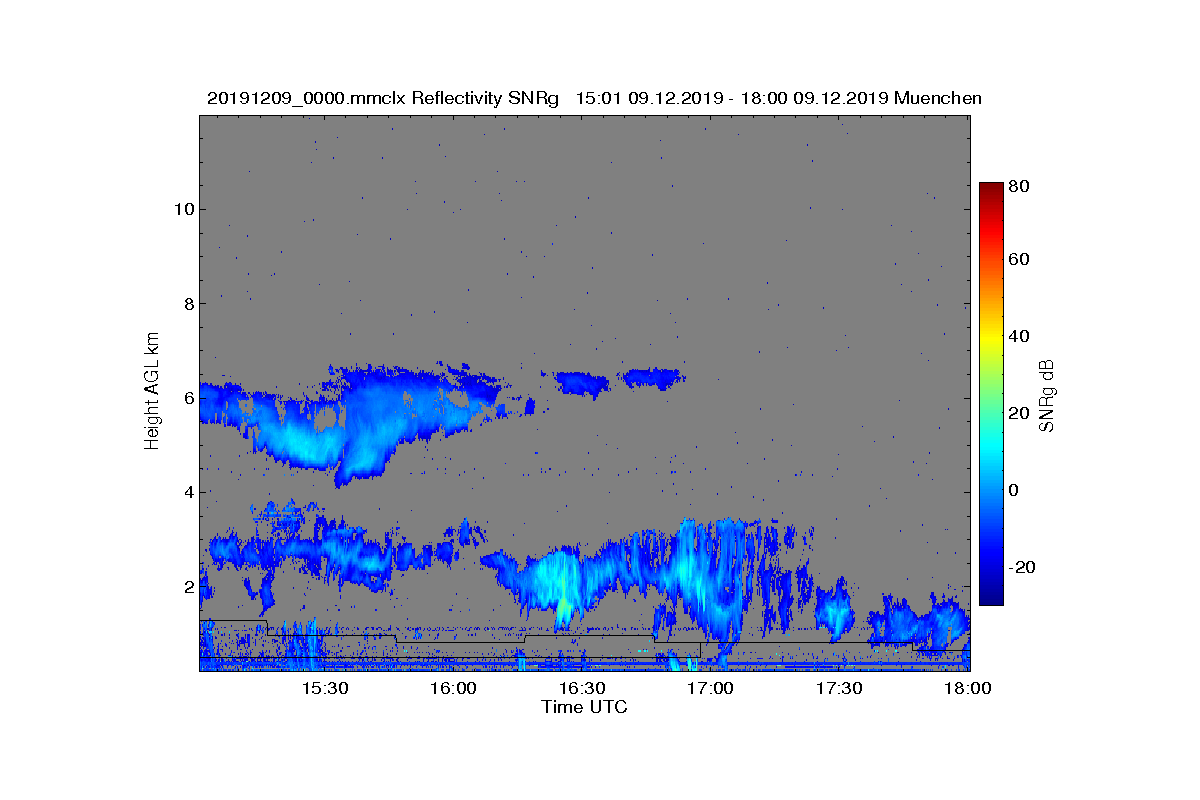Click the colorbar value label 40

pyautogui.click(x=1020, y=336)
